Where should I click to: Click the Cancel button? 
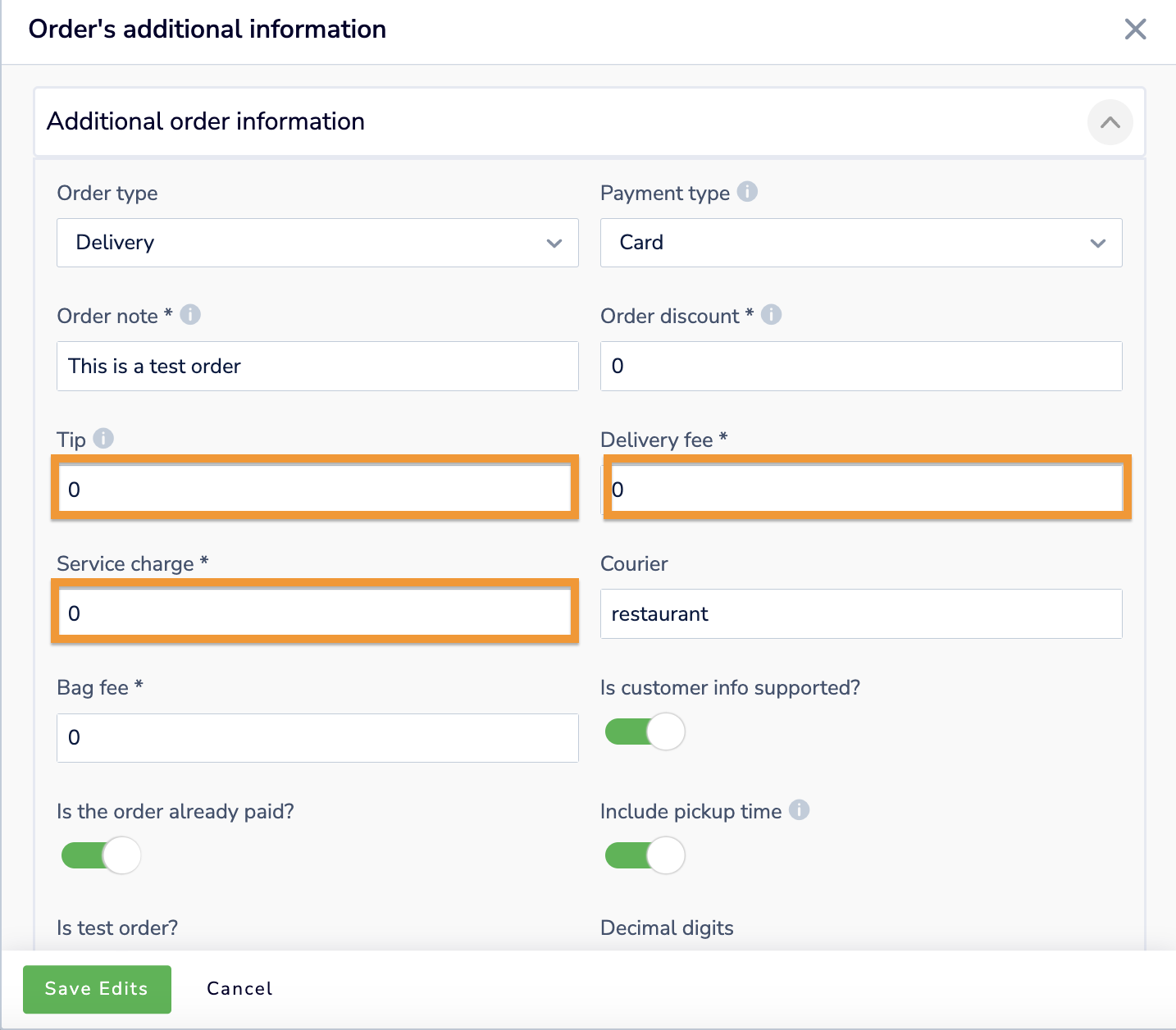click(x=239, y=989)
